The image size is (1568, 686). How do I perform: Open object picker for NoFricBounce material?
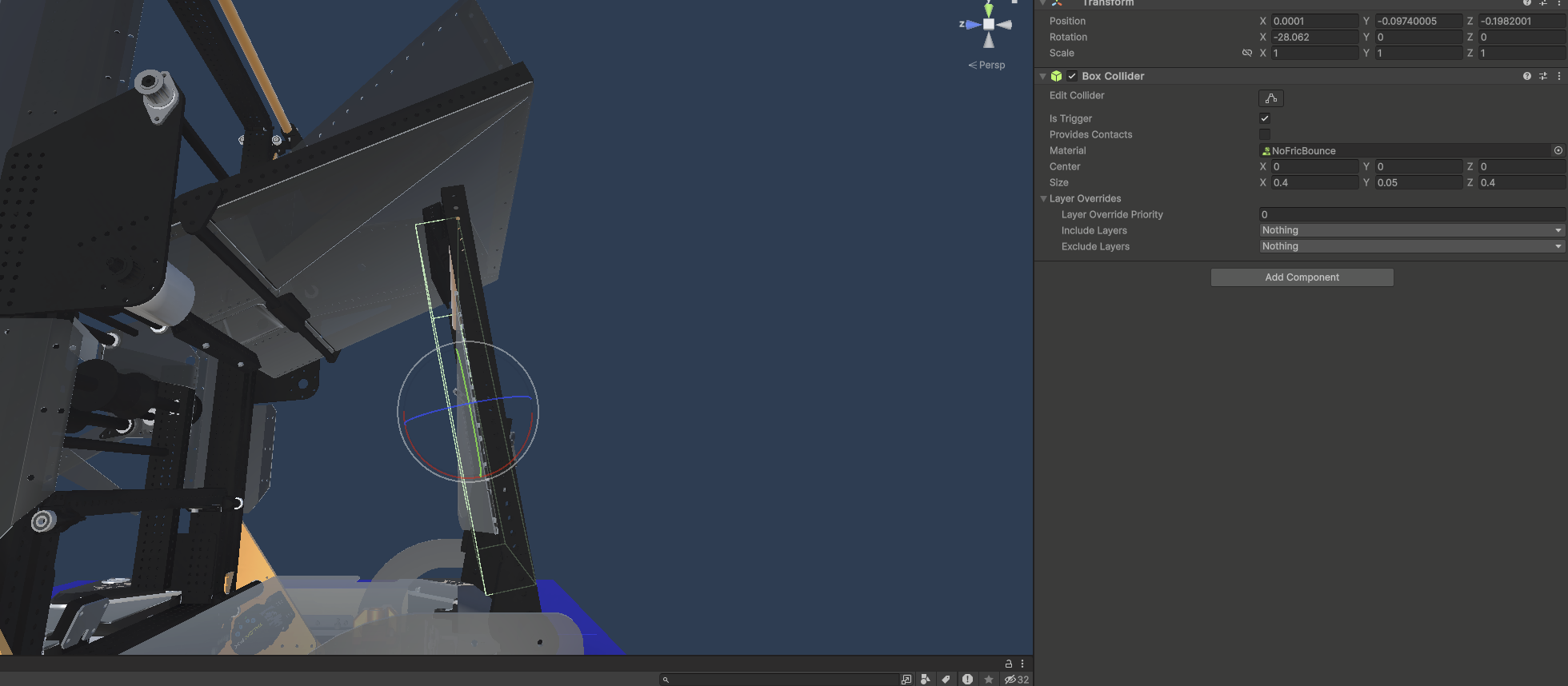[1558, 150]
